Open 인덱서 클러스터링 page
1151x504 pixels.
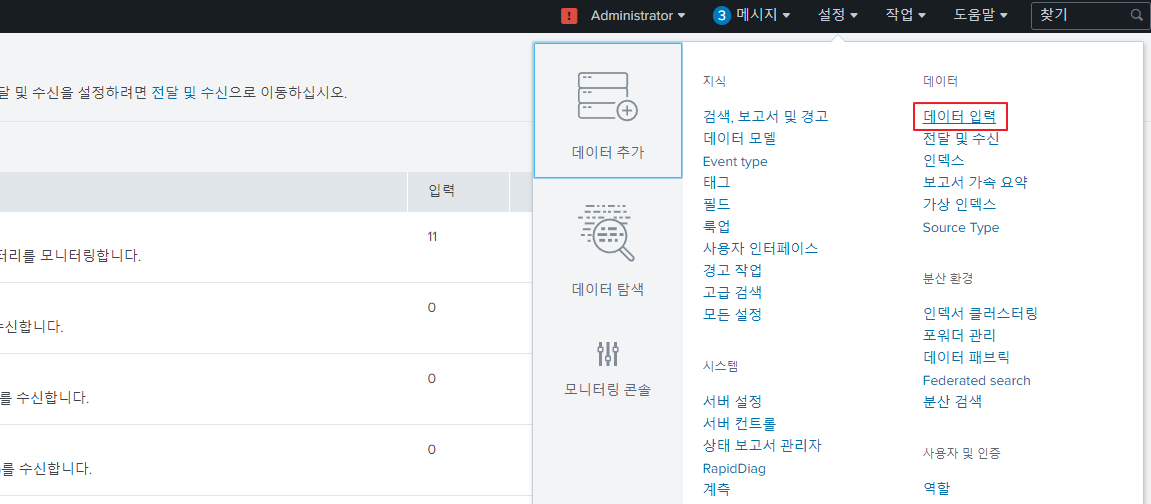tap(980, 313)
